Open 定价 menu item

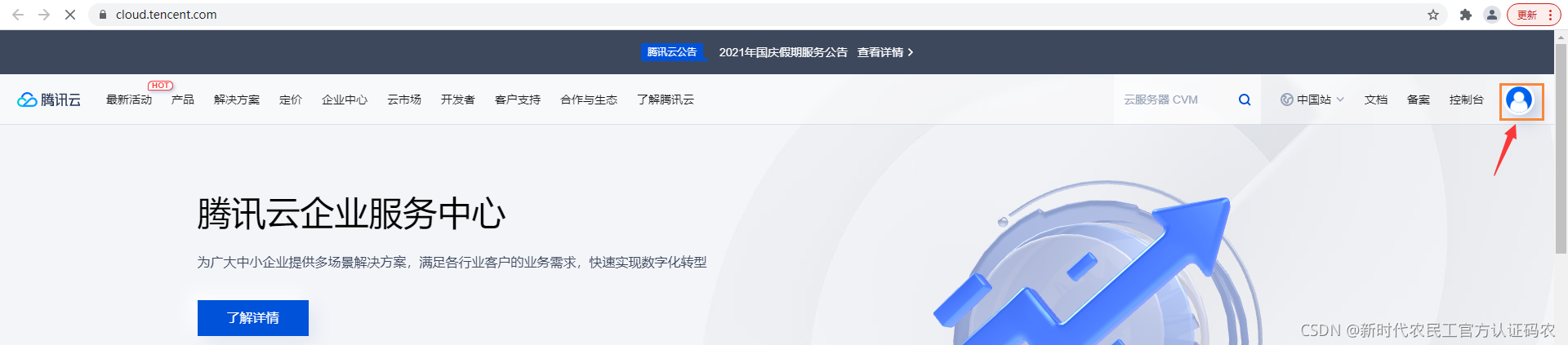point(291,100)
